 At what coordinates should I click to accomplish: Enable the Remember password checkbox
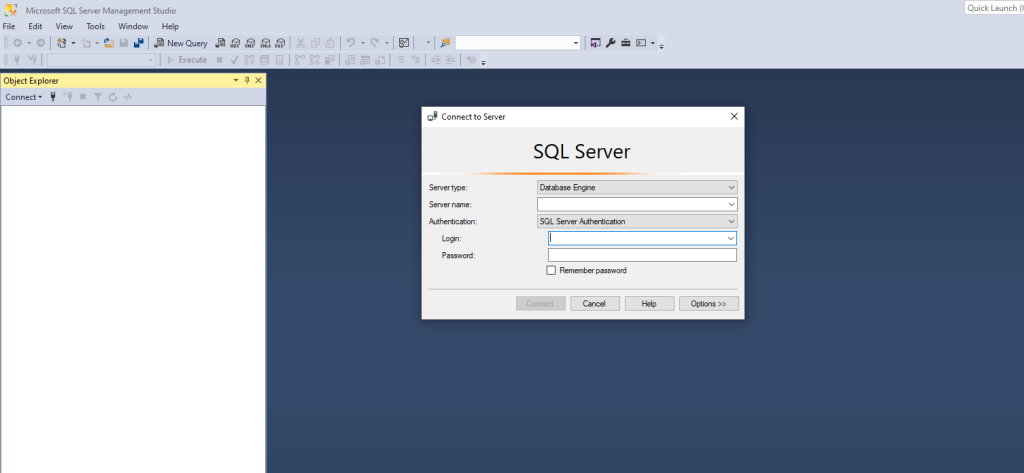click(551, 270)
